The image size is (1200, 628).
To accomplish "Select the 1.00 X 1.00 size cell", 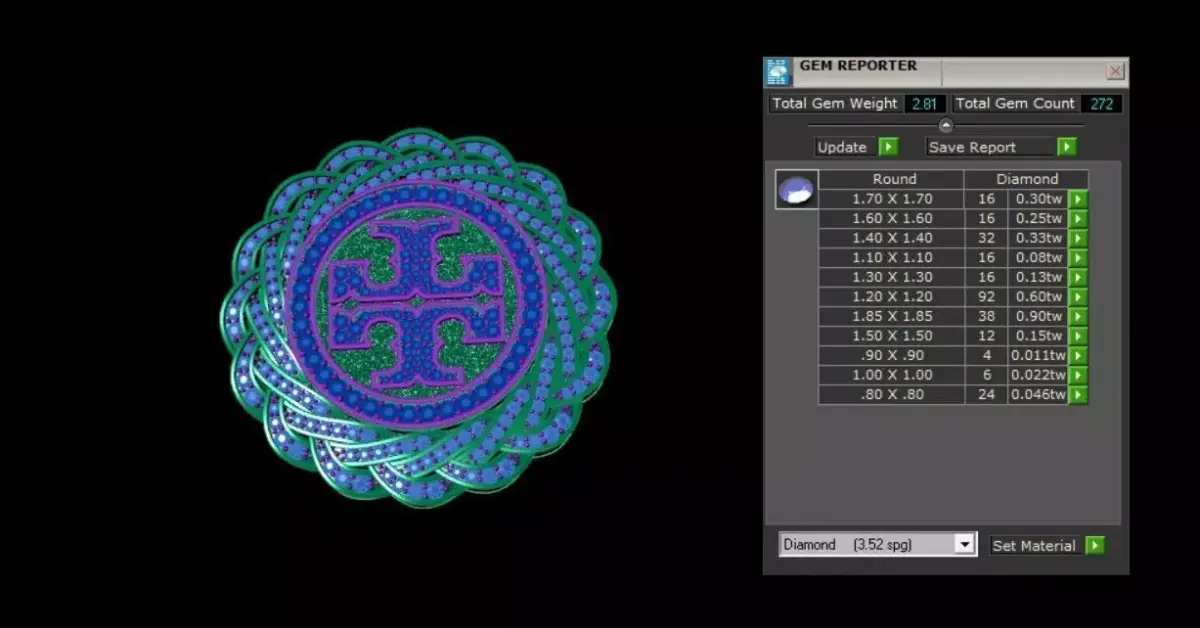I will (x=892, y=375).
